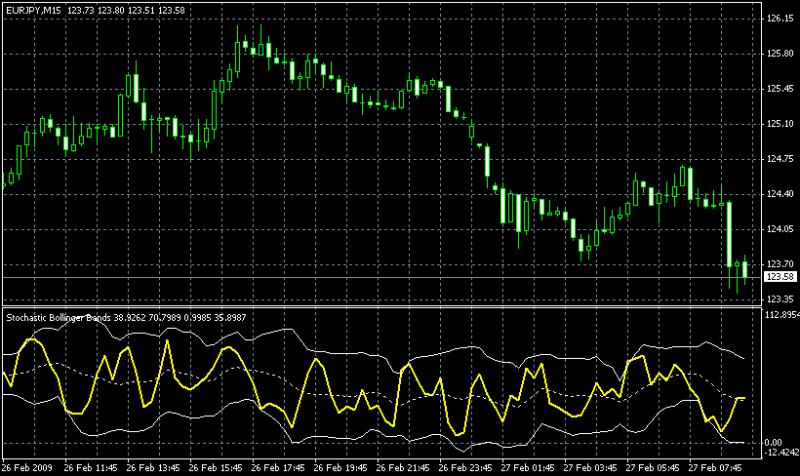800x476 pixels.
Task: Click the 27 Feb 03:45 time label
Action: coord(590,468)
